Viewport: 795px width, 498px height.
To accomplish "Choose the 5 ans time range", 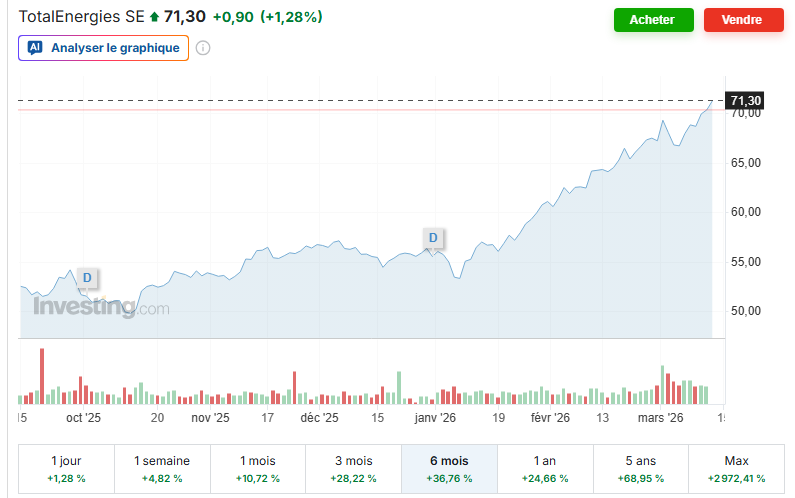I will [640, 468].
